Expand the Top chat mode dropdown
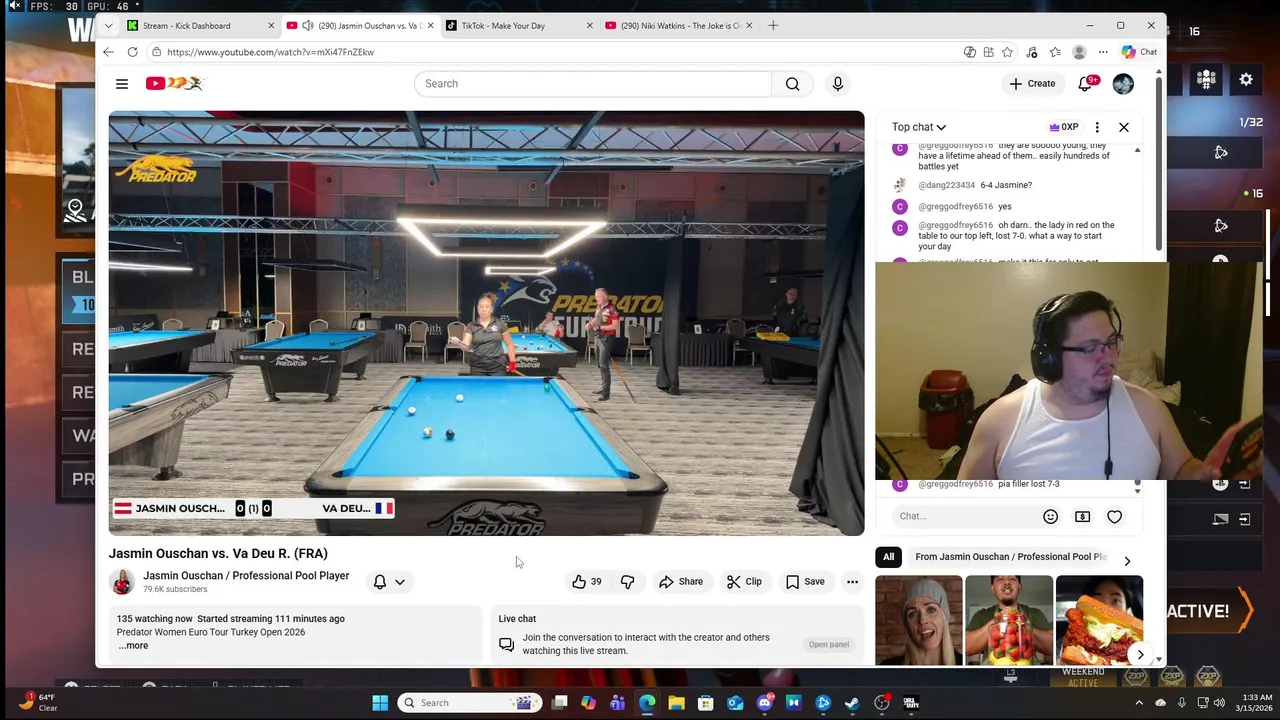 tap(919, 127)
